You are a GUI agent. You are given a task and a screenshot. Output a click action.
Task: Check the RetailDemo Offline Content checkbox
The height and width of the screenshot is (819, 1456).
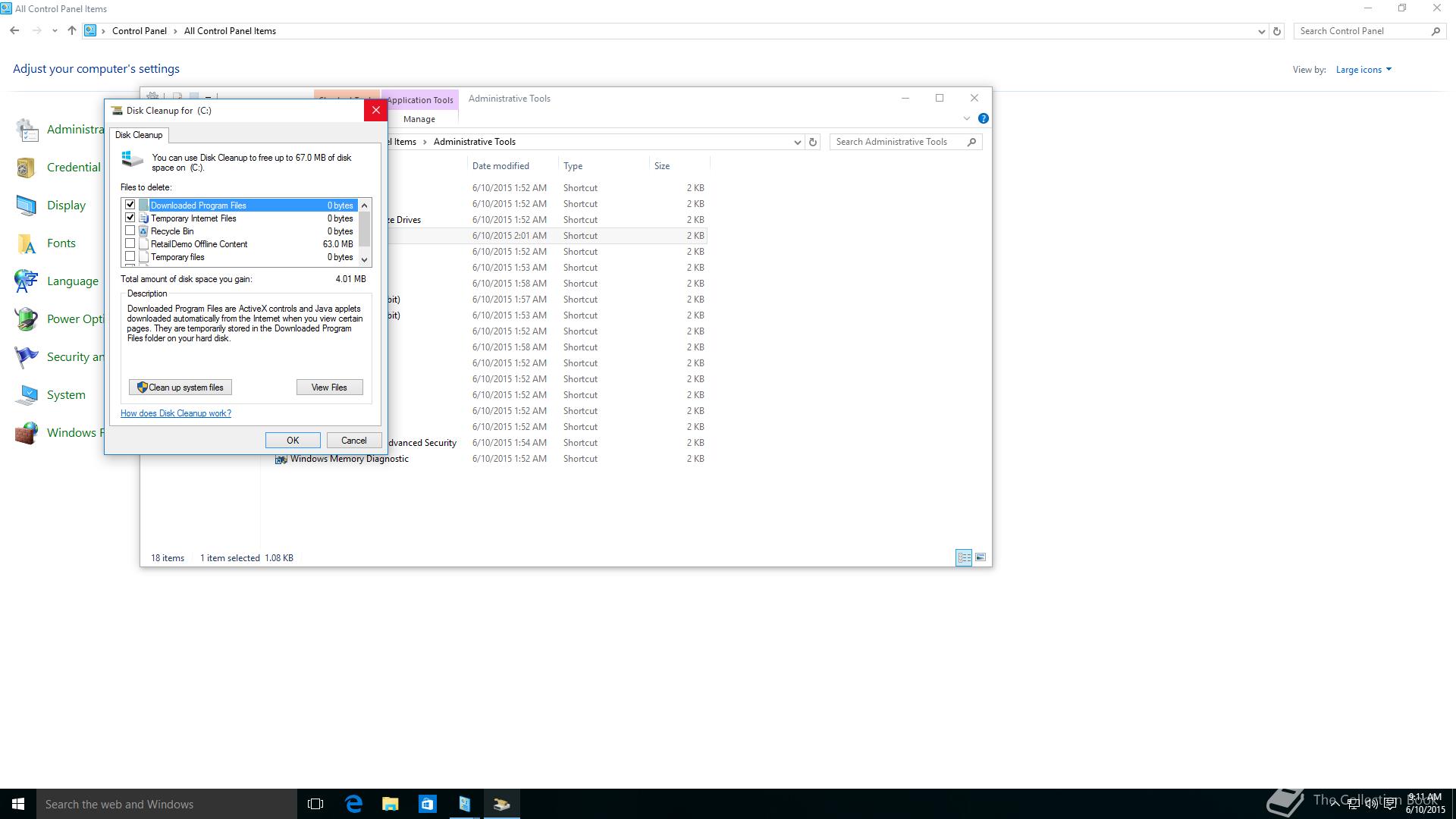coord(130,243)
